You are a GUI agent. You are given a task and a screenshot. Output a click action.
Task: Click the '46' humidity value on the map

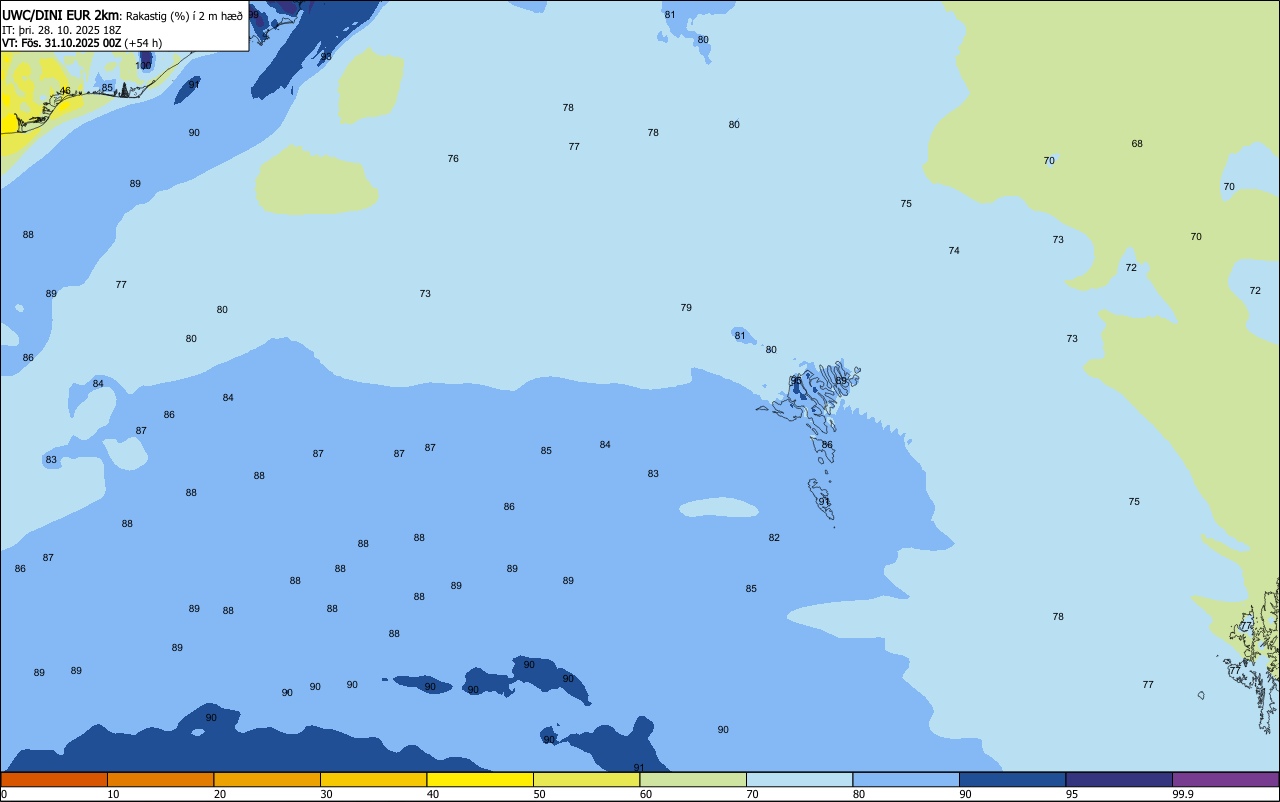click(65, 91)
